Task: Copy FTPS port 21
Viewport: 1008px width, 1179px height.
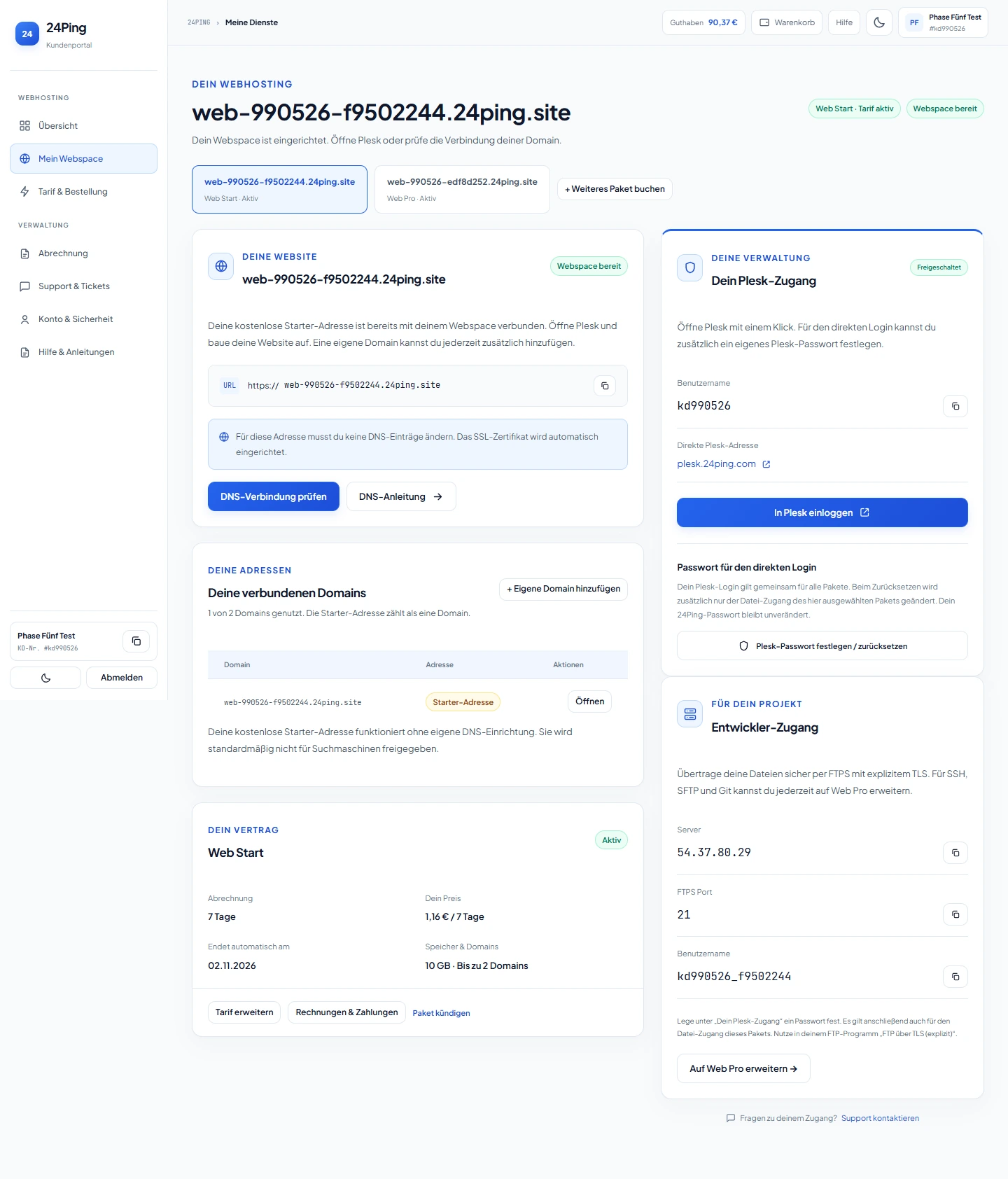Action: (955, 914)
